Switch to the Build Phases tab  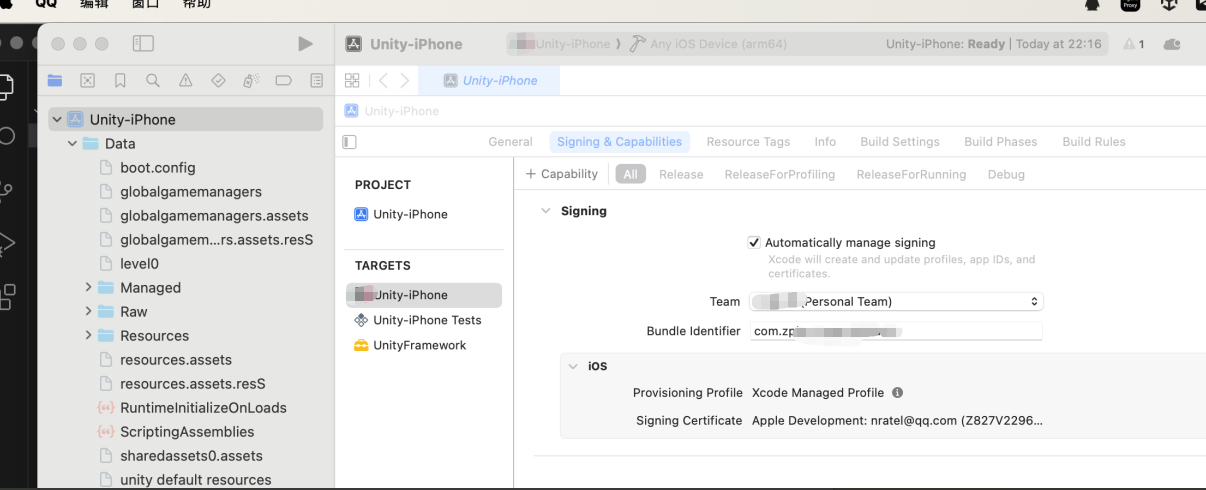pos(1001,142)
